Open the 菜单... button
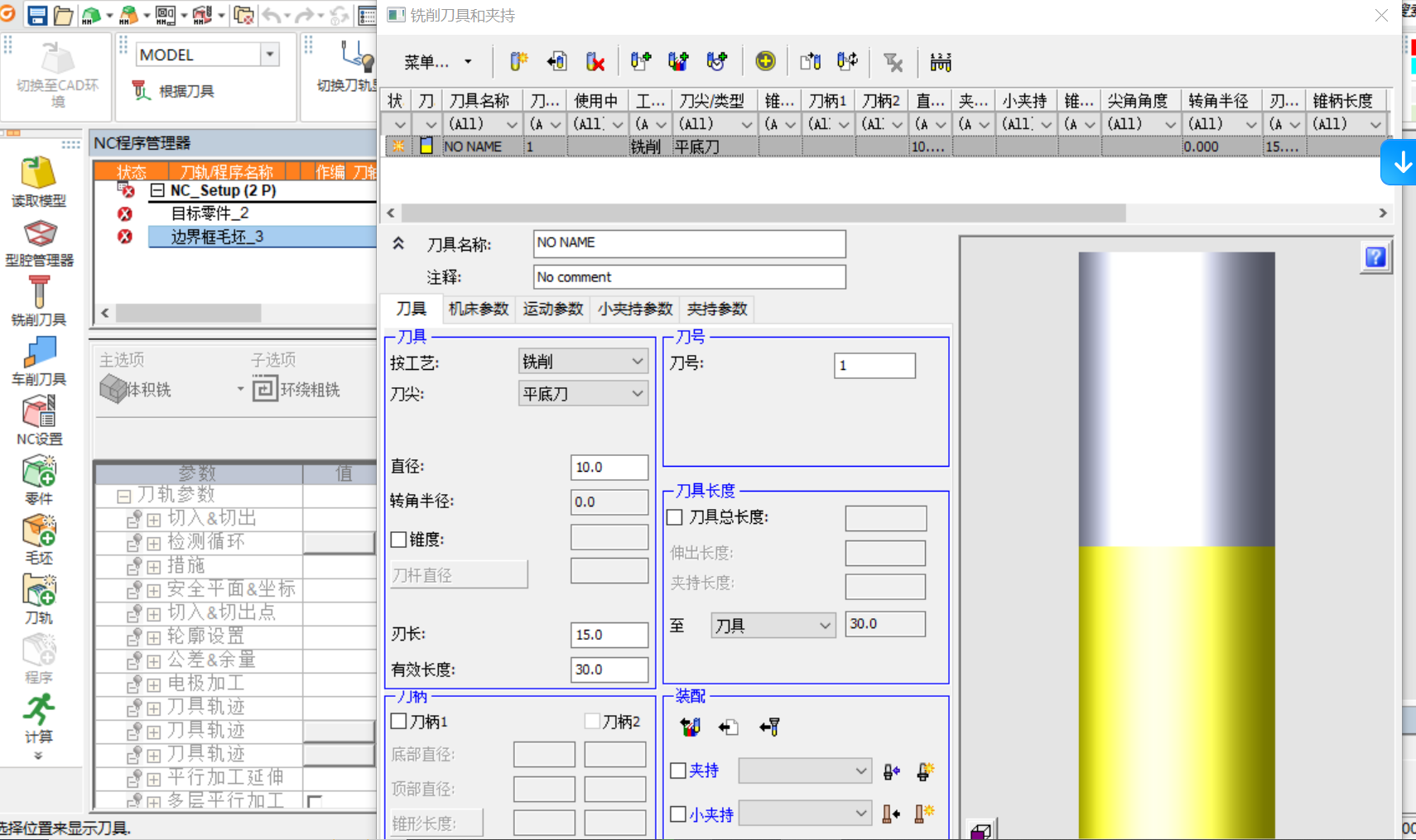Viewport: 1416px width, 840px height. click(437, 62)
